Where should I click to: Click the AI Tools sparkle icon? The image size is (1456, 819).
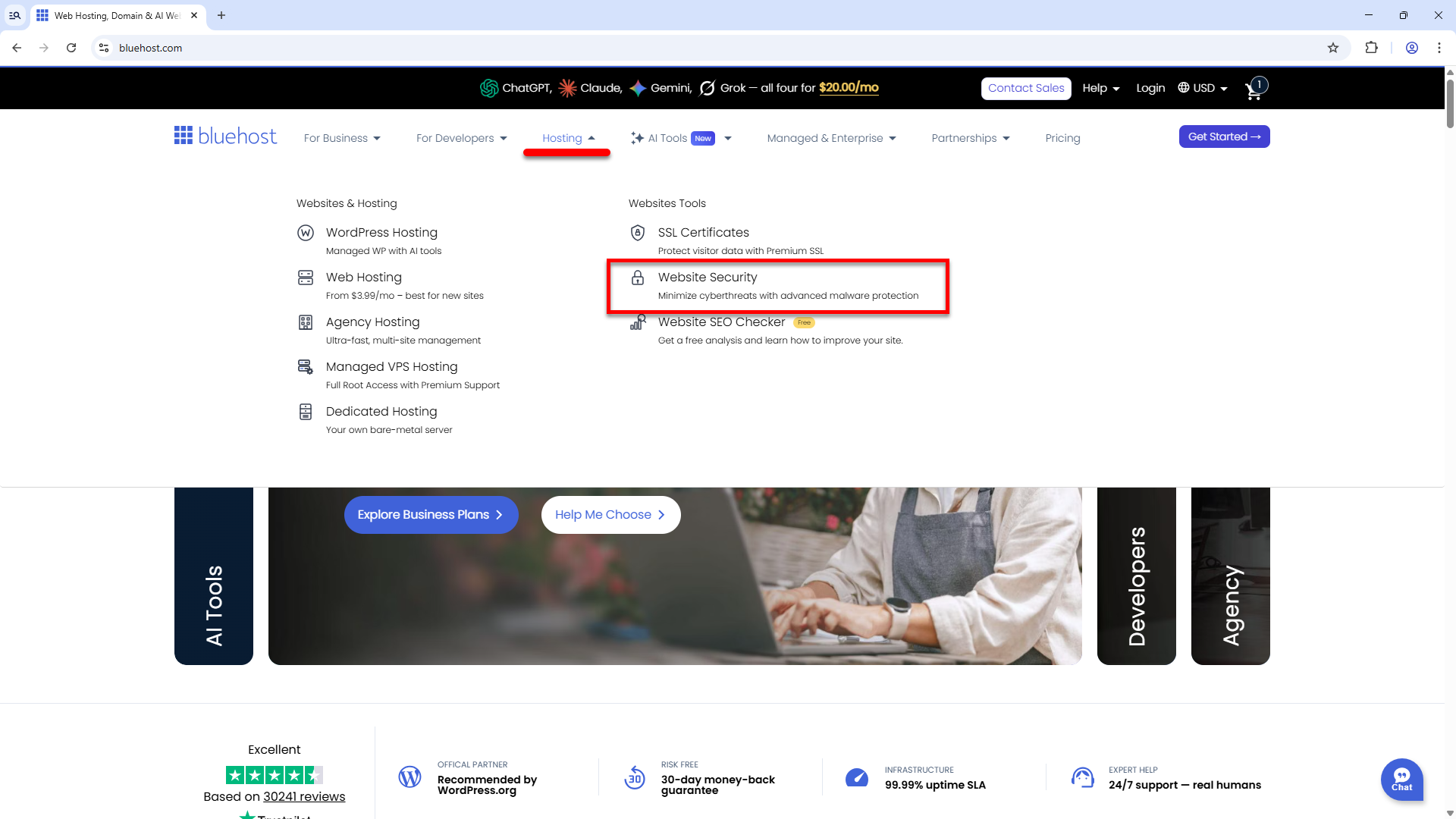[638, 138]
